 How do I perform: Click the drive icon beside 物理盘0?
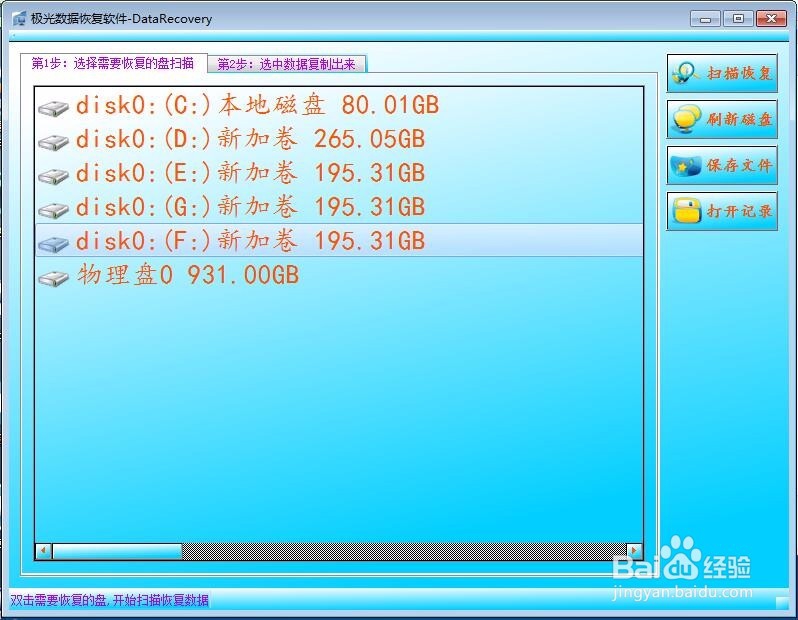53,277
